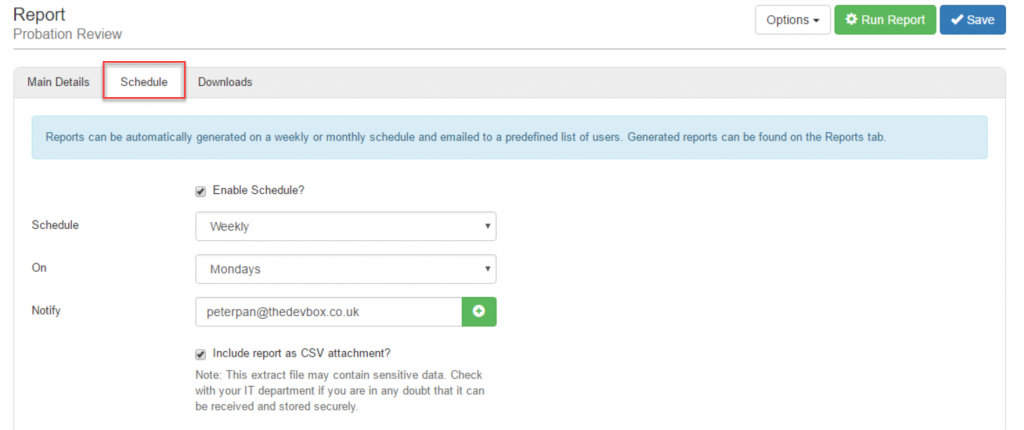The height and width of the screenshot is (430, 1024).
Task: Select the Schedule tab
Action: (x=144, y=82)
